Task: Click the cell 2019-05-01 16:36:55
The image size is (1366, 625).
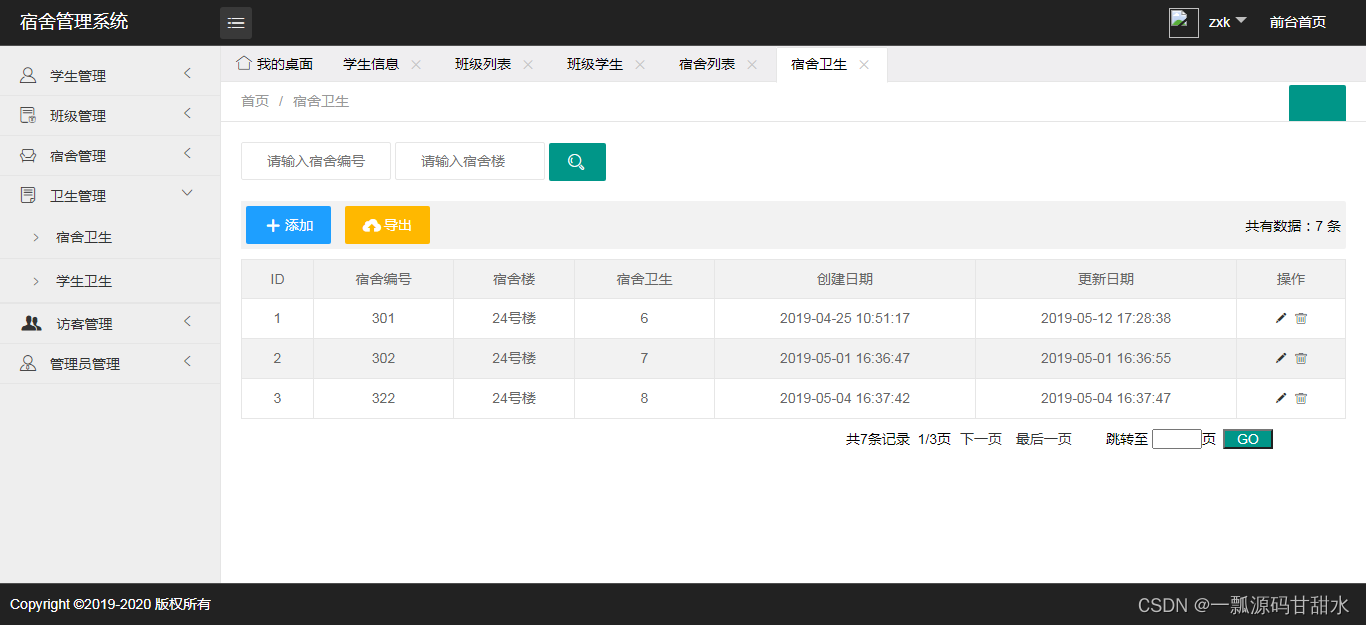Action: coord(1106,358)
